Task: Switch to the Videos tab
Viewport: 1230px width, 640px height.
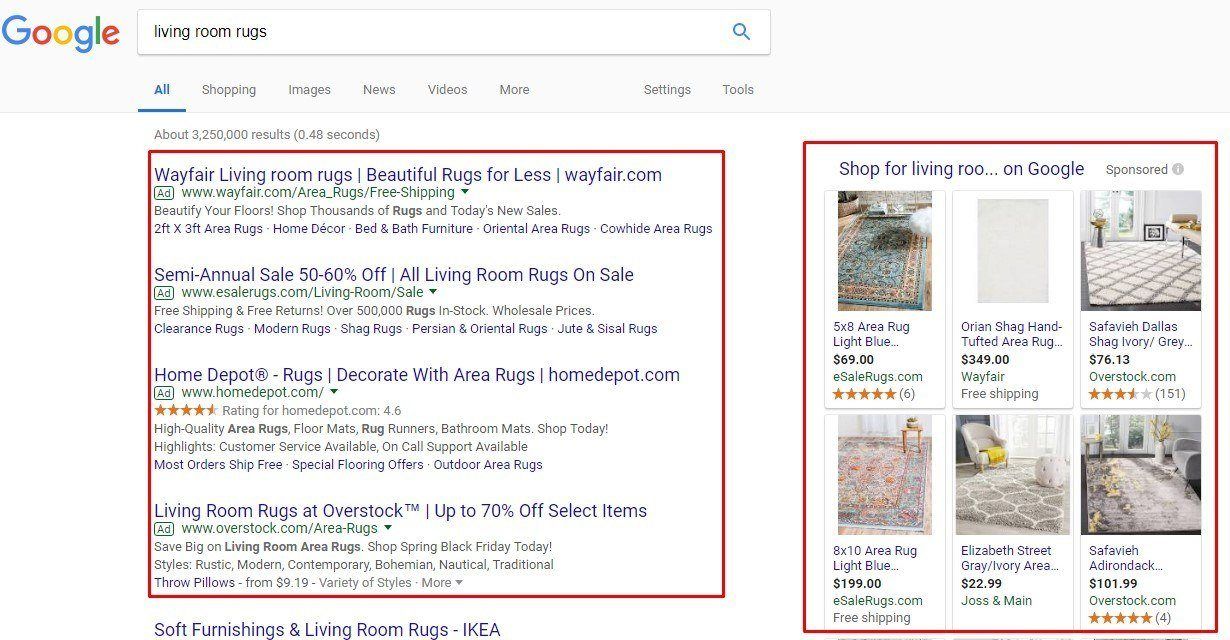Action: [x=447, y=89]
